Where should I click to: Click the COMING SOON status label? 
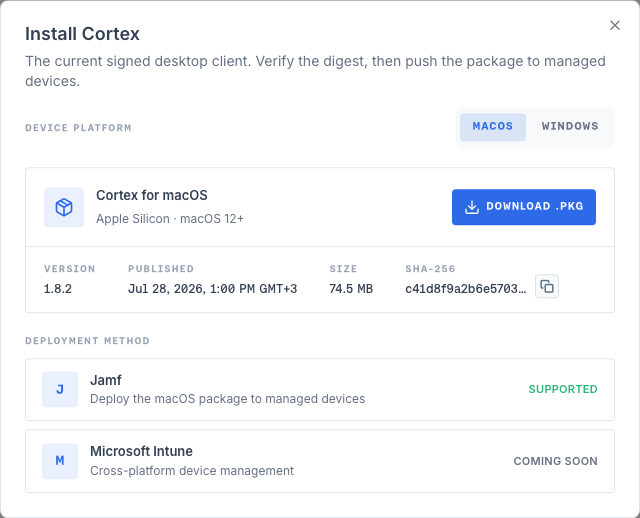pyautogui.click(x=556, y=461)
